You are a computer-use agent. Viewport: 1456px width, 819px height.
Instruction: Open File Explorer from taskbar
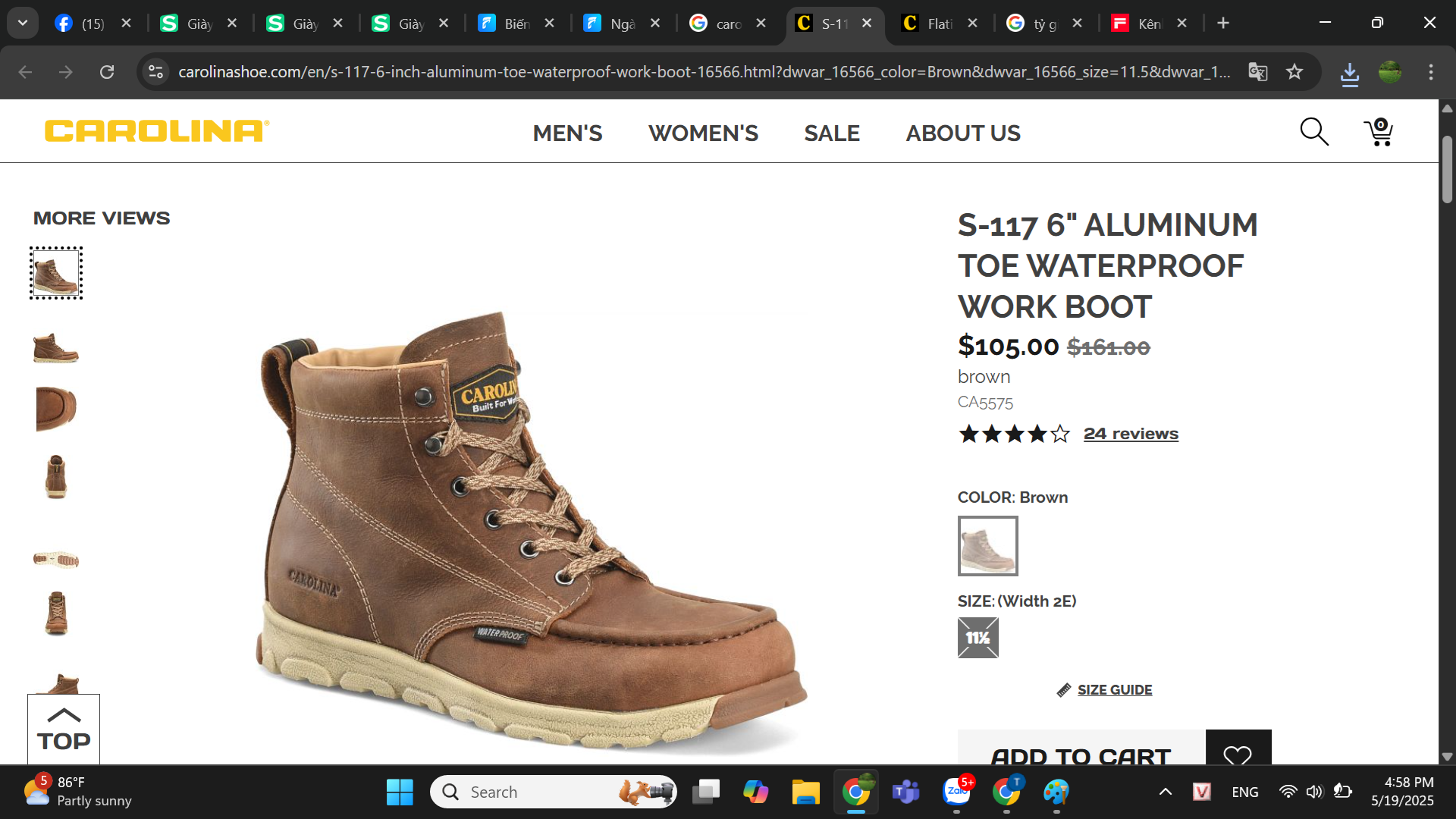coord(805,792)
